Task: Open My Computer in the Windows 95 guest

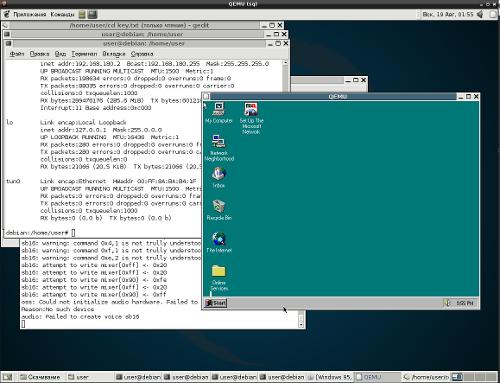Action: [218, 113]
